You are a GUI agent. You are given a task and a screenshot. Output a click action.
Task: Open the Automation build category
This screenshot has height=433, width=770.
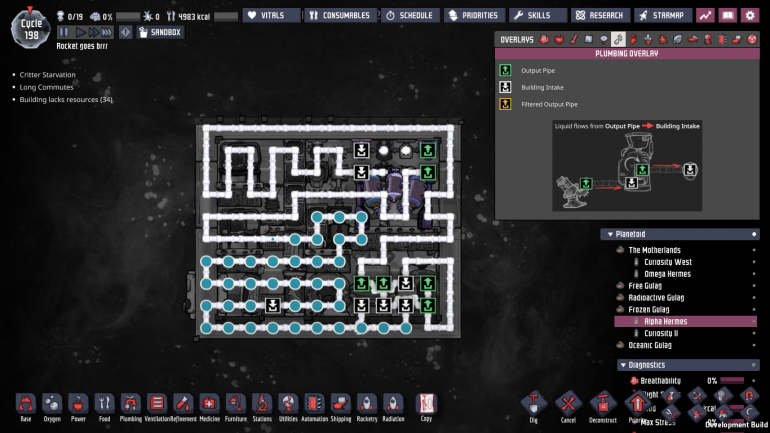(314, 407)
